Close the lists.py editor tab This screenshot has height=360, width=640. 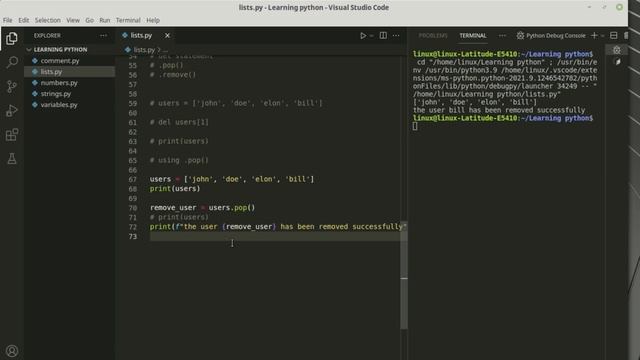point(167,36)
